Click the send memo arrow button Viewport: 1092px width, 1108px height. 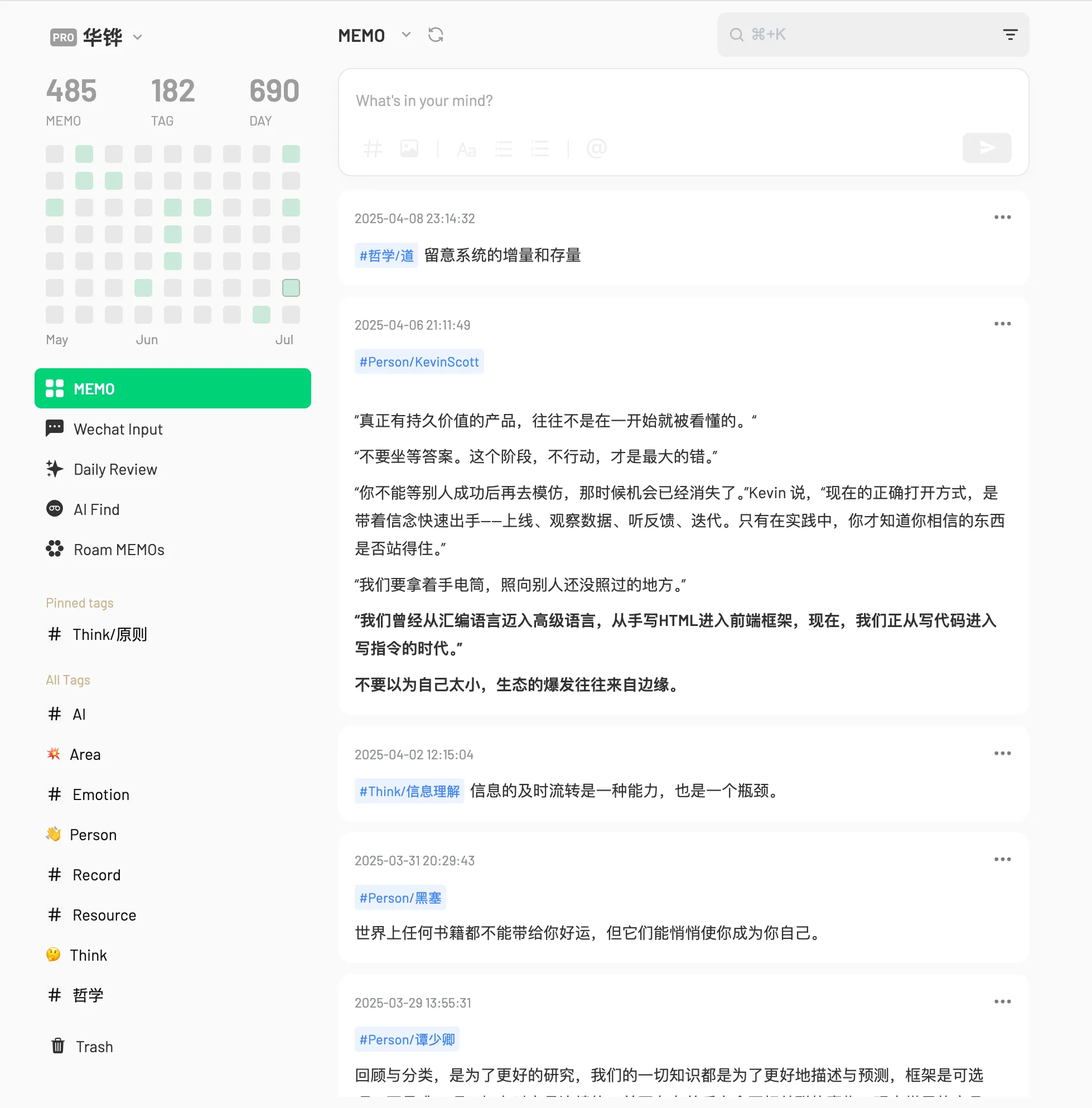987,148
